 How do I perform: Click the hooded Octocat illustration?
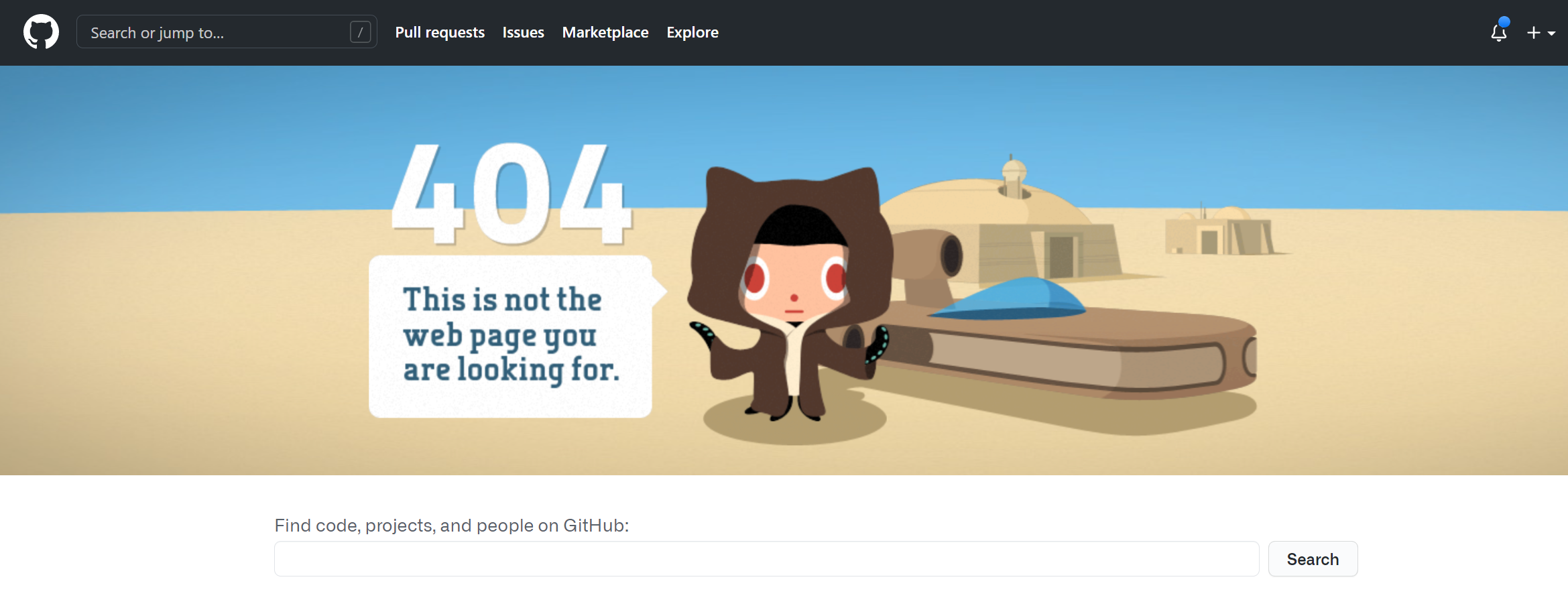tap(791, 295)
